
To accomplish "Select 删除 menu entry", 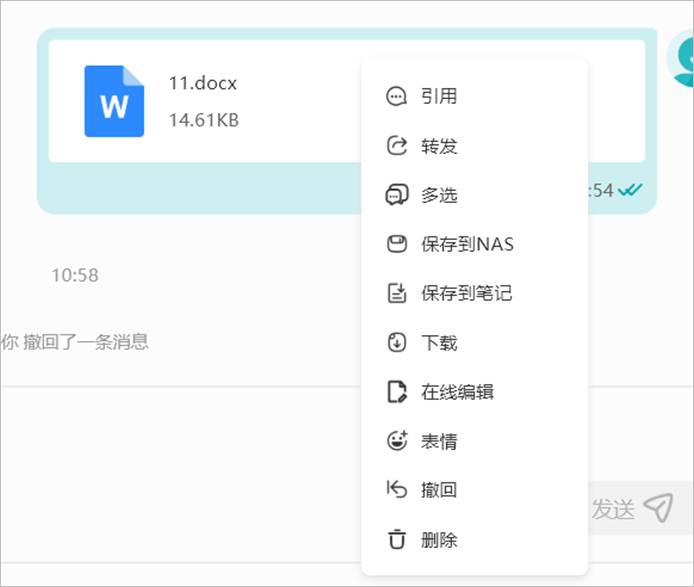I will (474, 539).
